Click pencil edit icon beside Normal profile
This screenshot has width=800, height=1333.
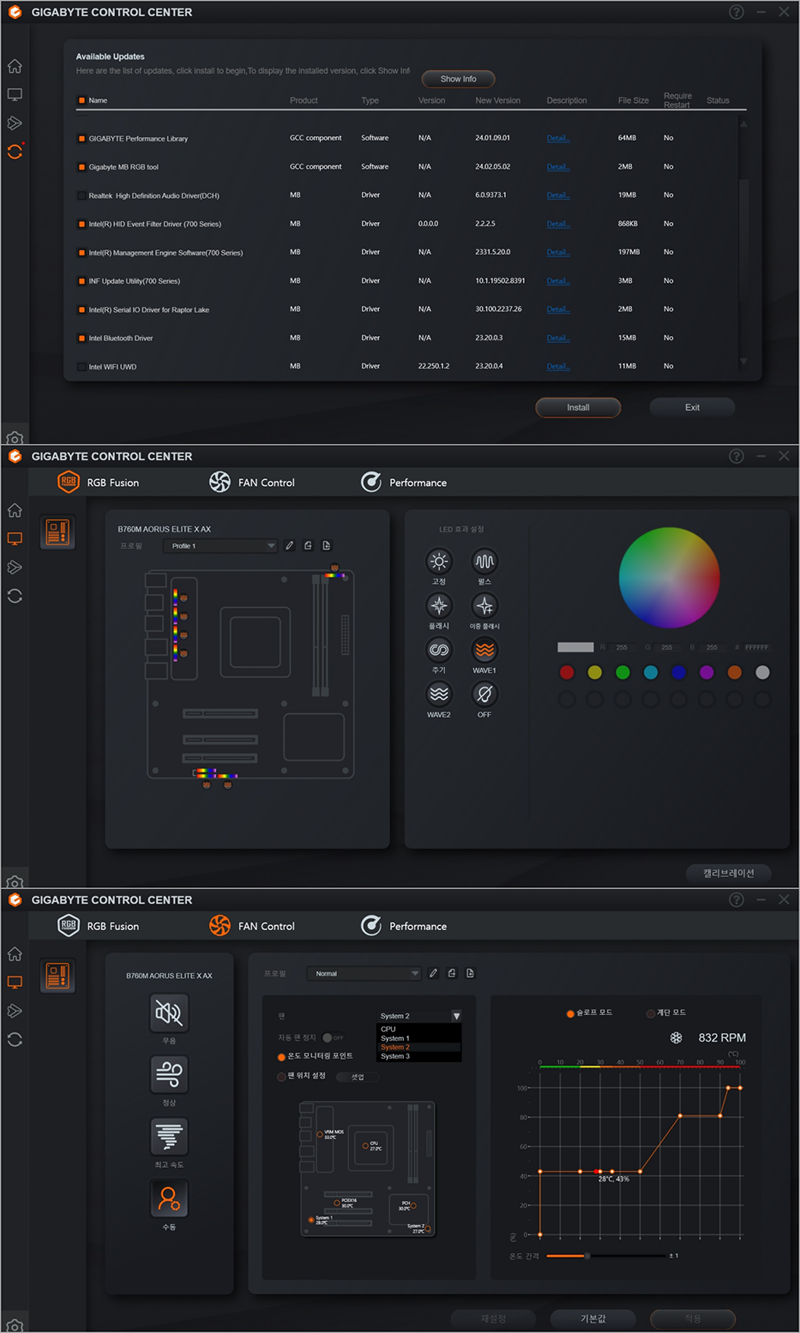[434, 973]
